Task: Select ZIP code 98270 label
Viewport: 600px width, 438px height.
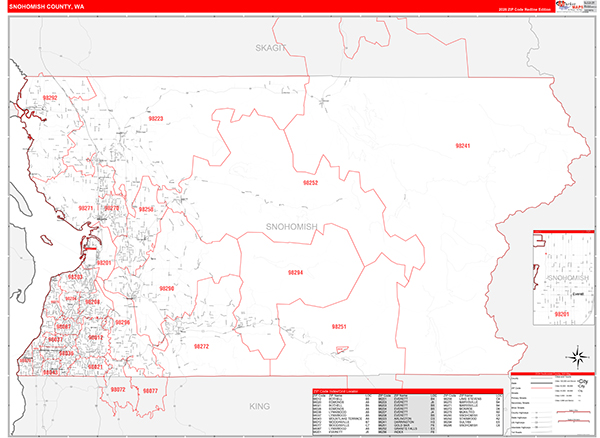Action: [112, 208]
